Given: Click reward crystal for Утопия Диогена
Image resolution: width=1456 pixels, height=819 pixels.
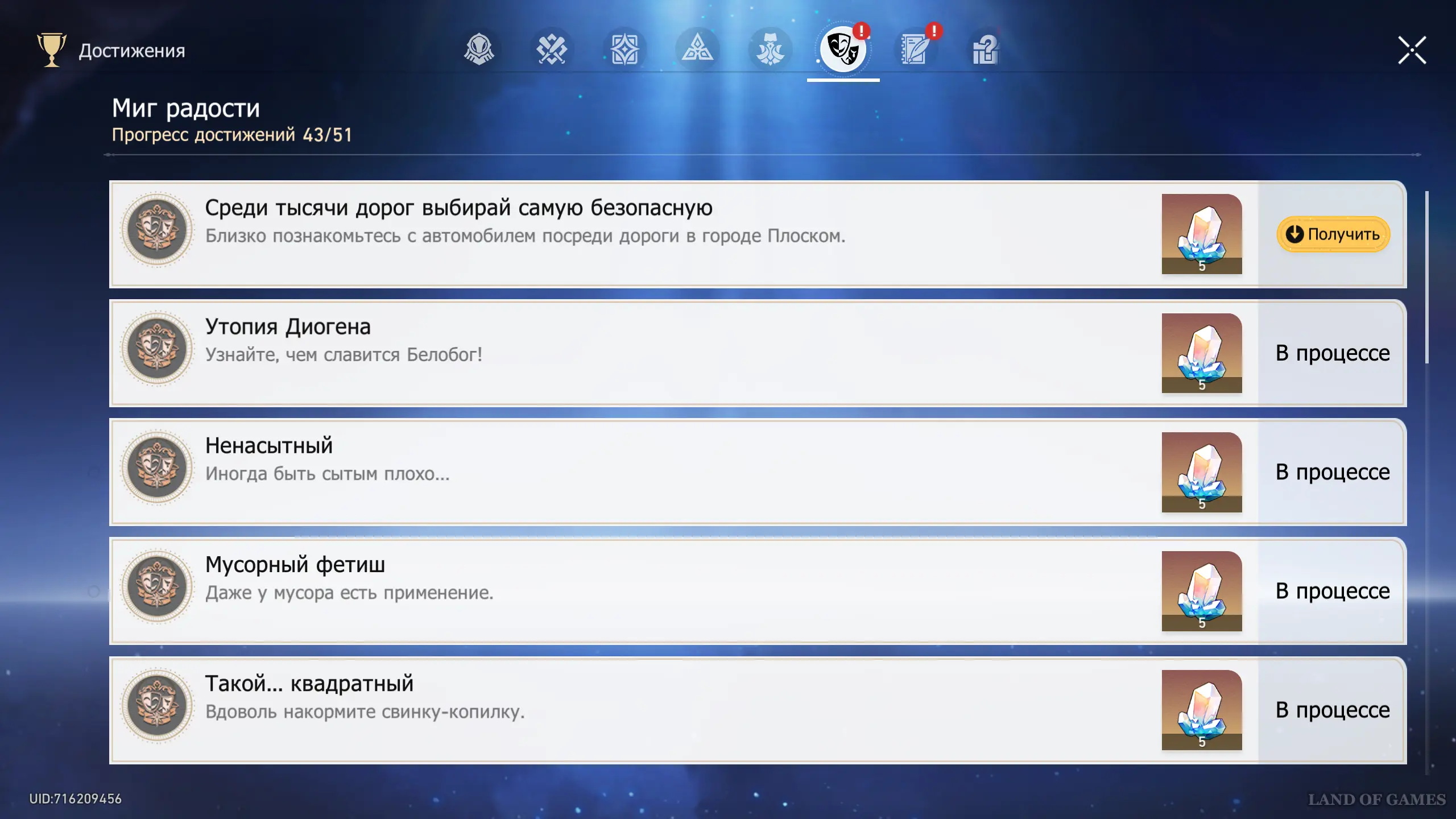Looking at the screenshot, I should click(1201, 353).
